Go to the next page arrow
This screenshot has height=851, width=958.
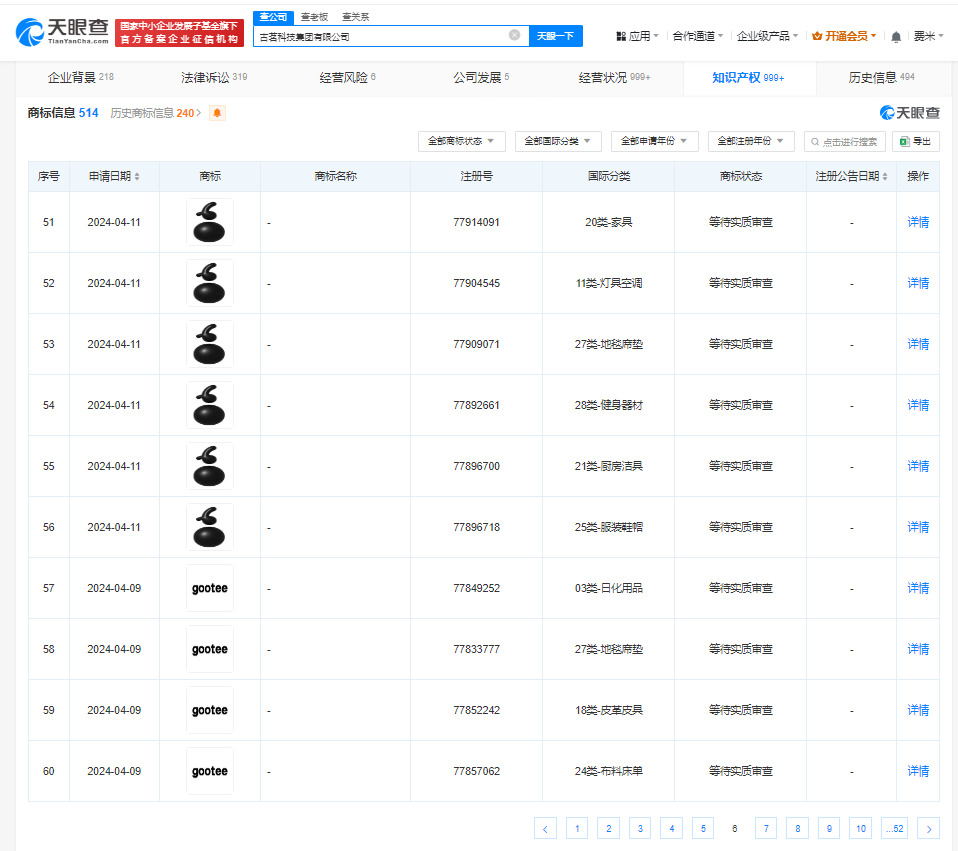click(928, 828)
